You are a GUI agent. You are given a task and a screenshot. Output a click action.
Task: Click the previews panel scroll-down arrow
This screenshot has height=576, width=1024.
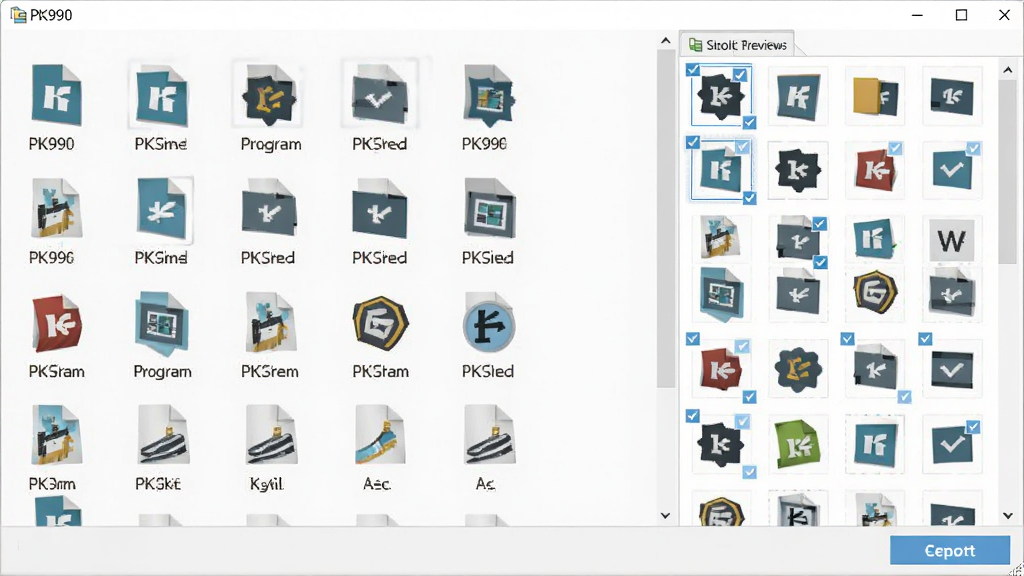point(1008,515)
